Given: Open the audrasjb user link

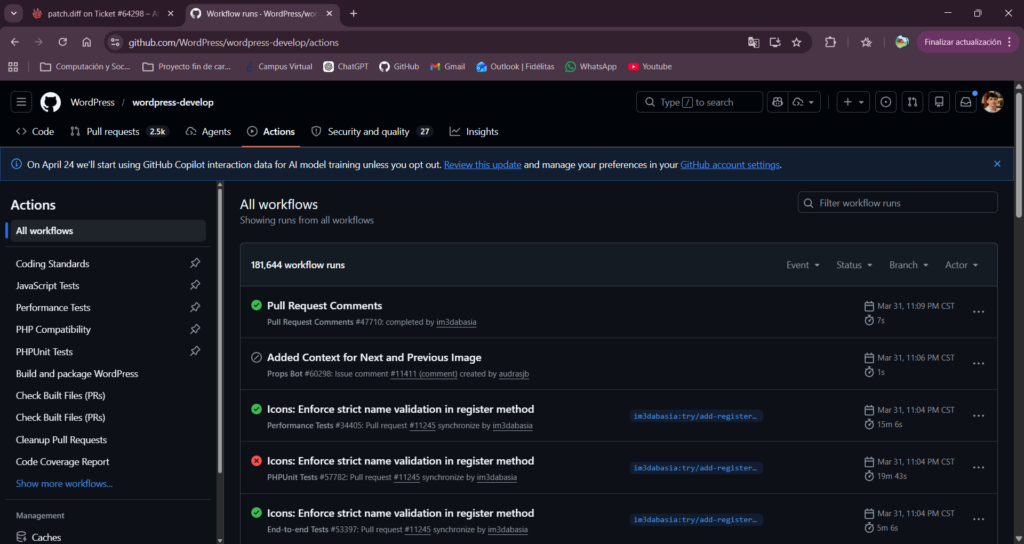Looking at the screenshot, I should (x=513, y=374).
